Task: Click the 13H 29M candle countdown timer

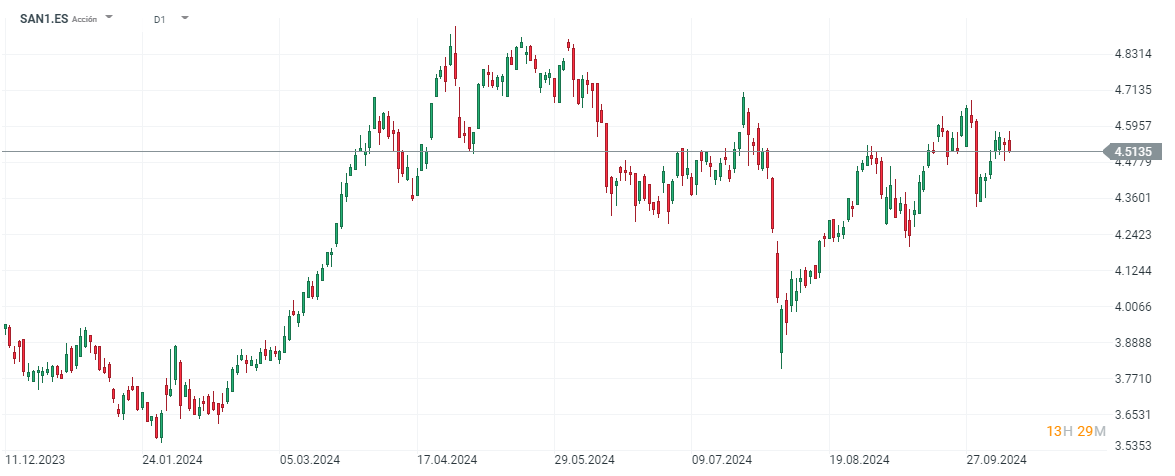Action: [x=1076, y=431]
